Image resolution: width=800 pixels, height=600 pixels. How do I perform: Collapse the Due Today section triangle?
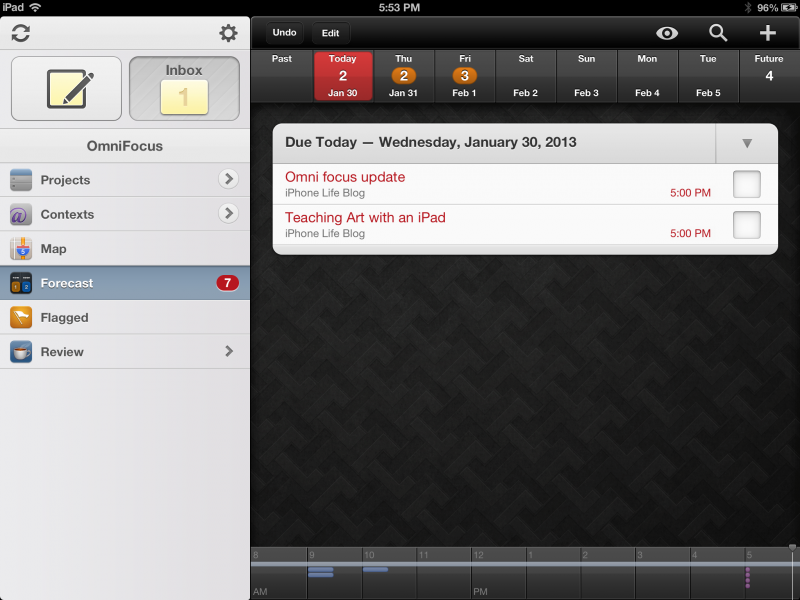(747, 143)
